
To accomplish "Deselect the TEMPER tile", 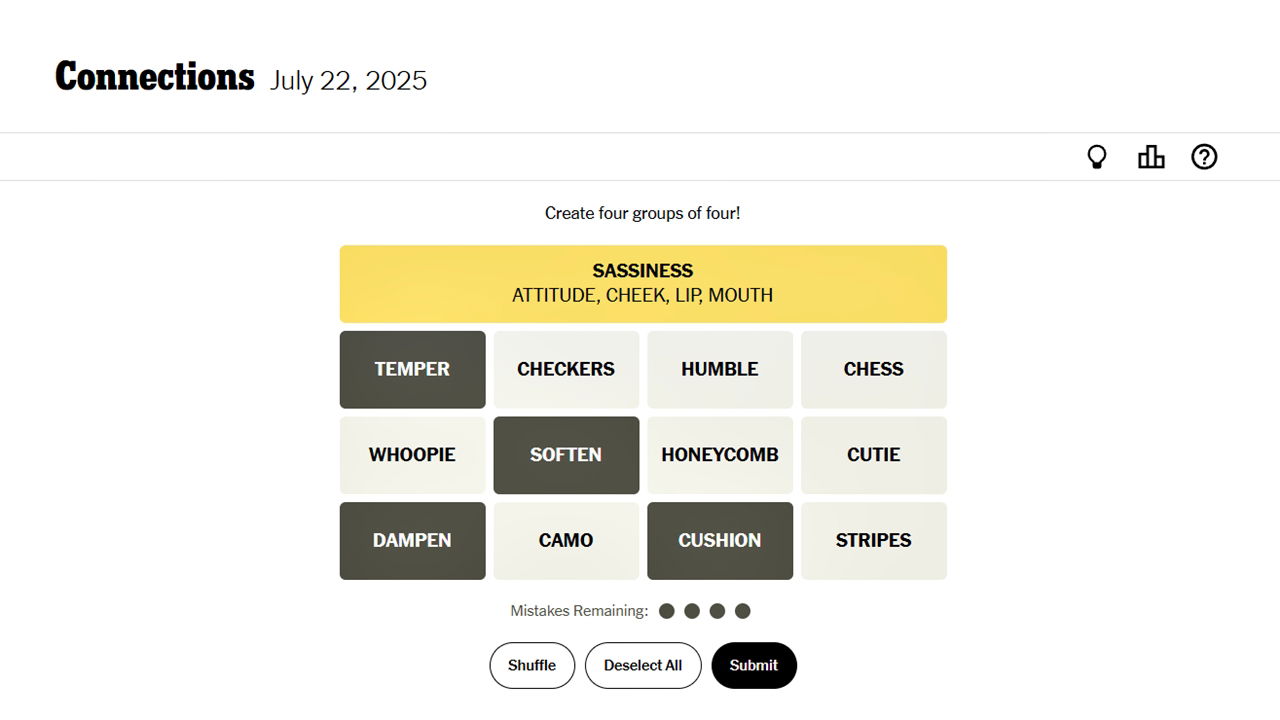I will 412,370.
